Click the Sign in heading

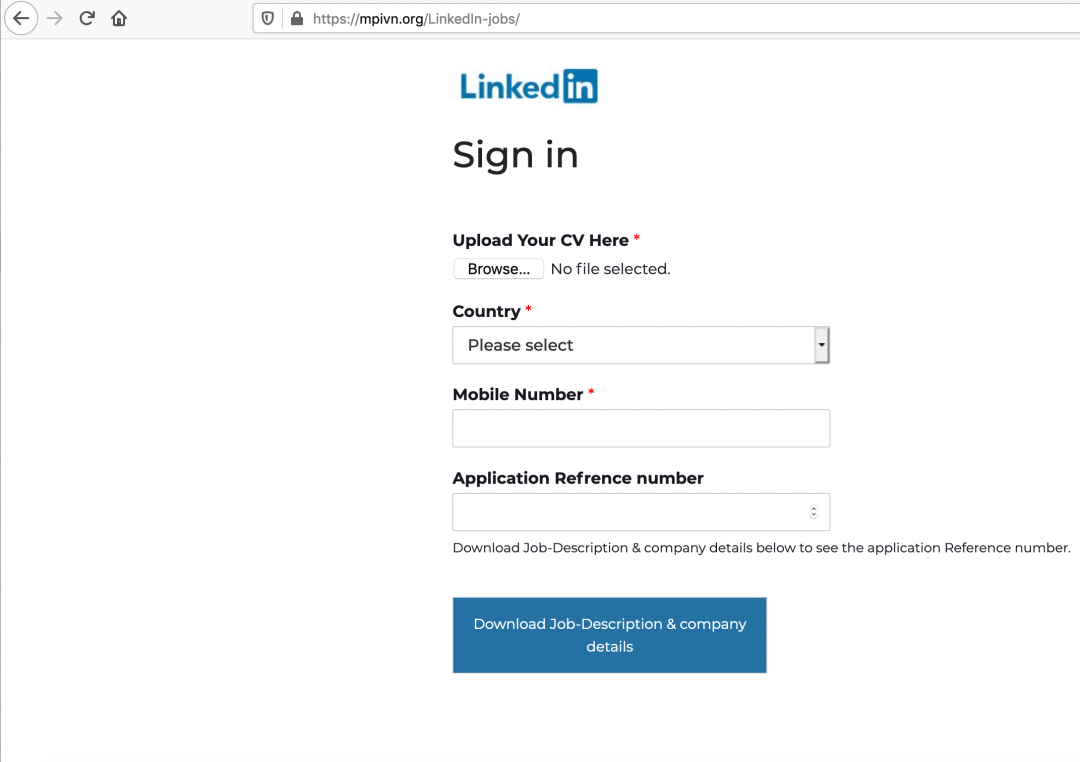515,155
